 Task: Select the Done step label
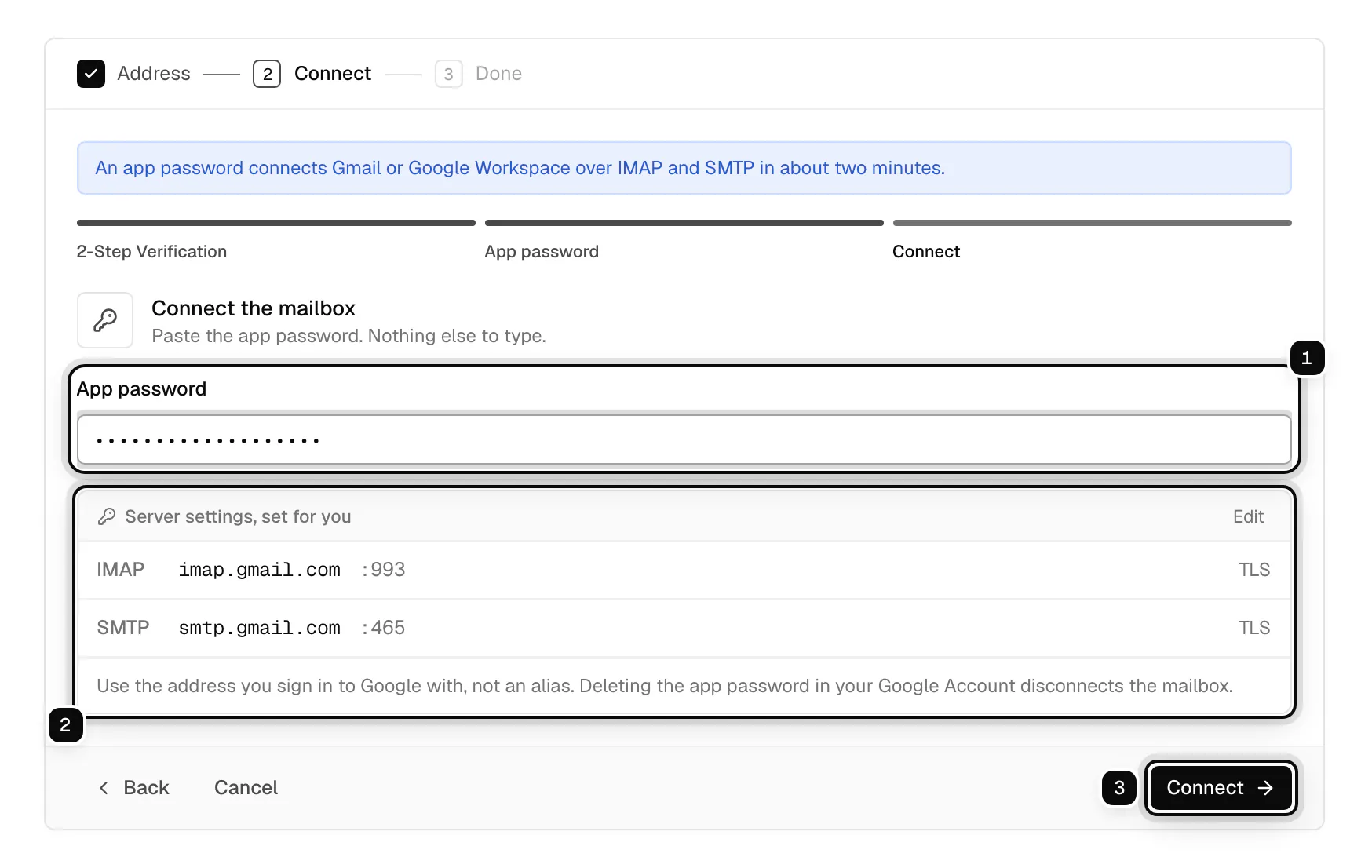(x=498, y=74)
